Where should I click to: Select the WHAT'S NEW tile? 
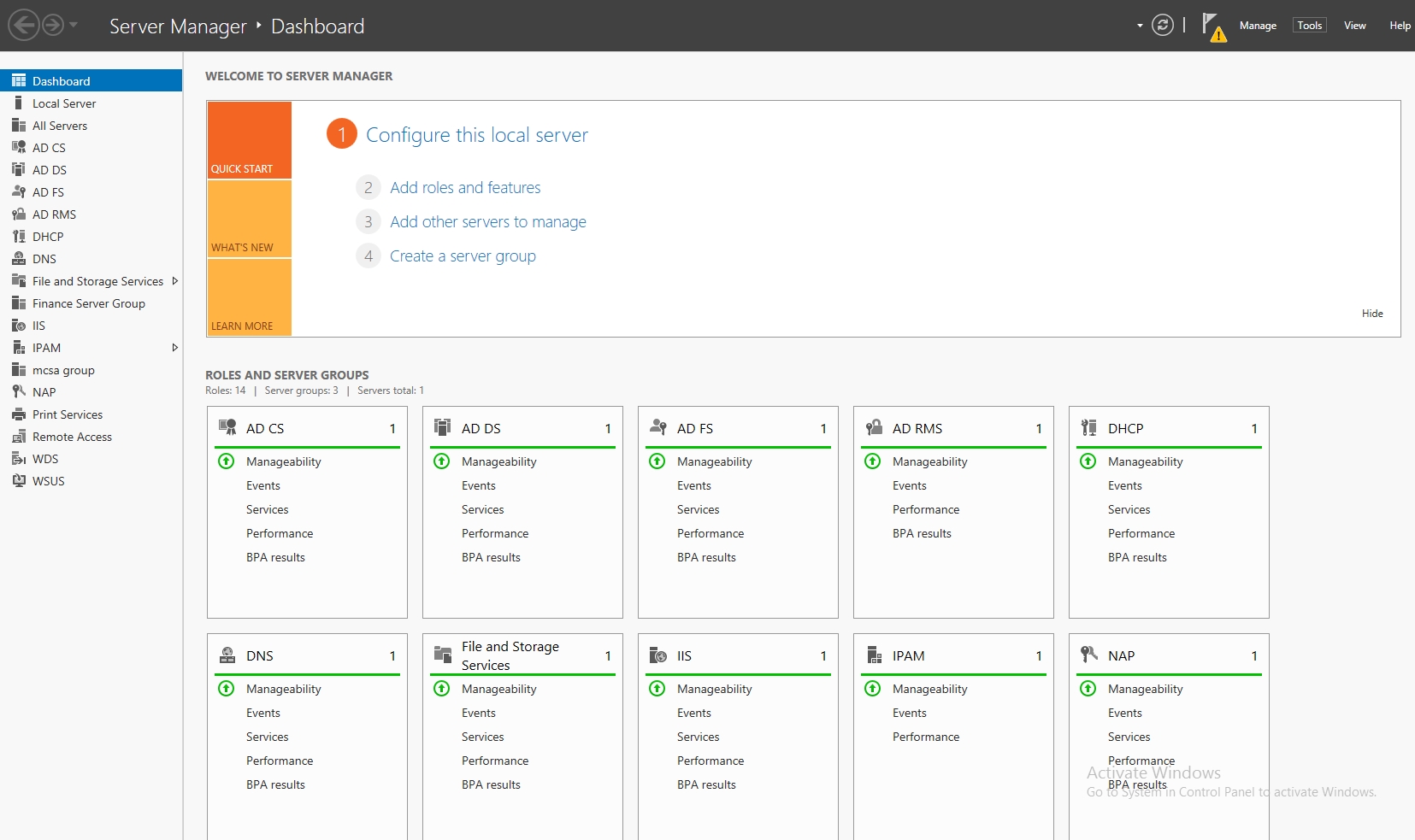point(249,219)
